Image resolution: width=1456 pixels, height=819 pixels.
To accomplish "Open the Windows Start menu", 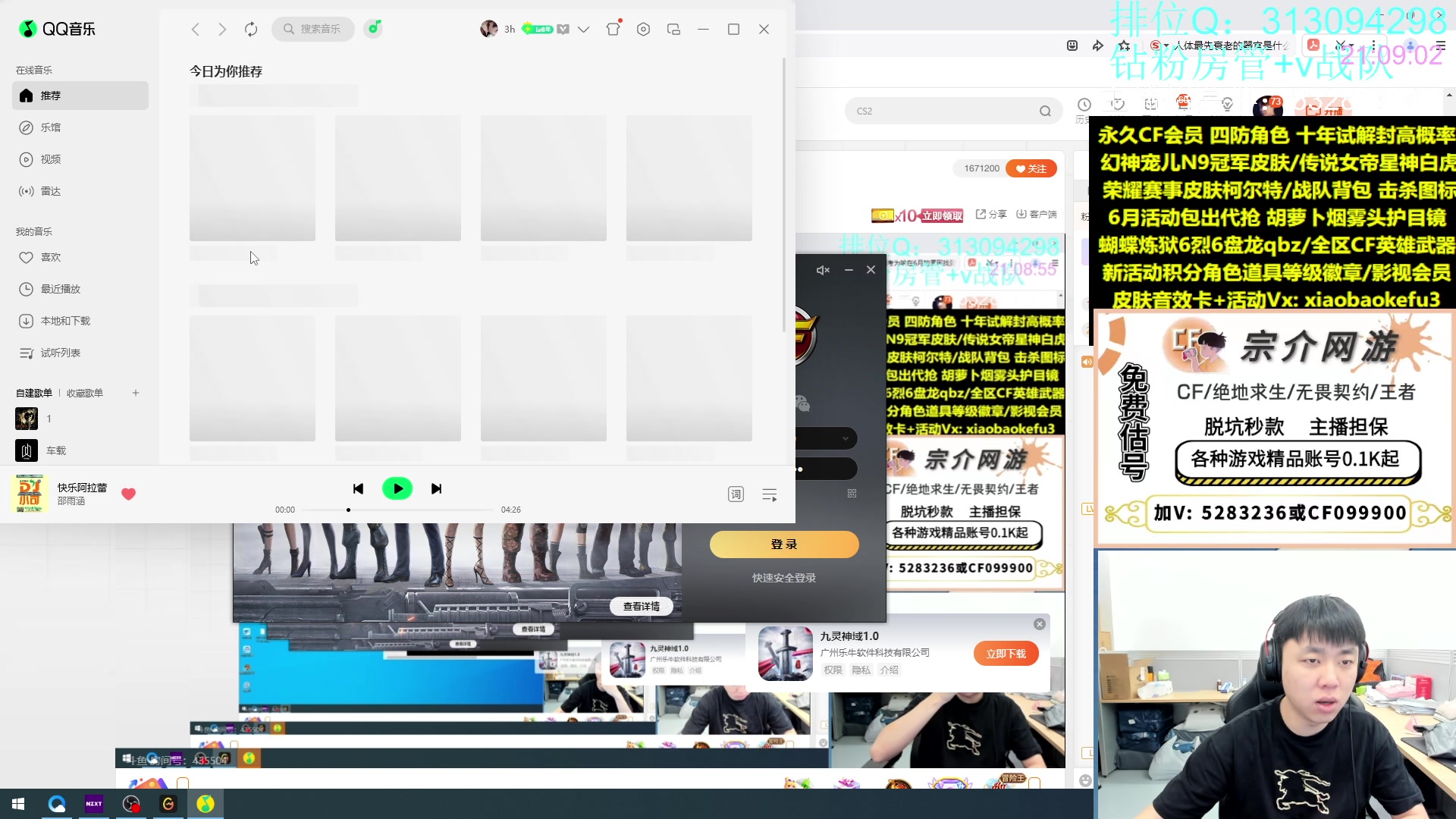I will 18,804.
